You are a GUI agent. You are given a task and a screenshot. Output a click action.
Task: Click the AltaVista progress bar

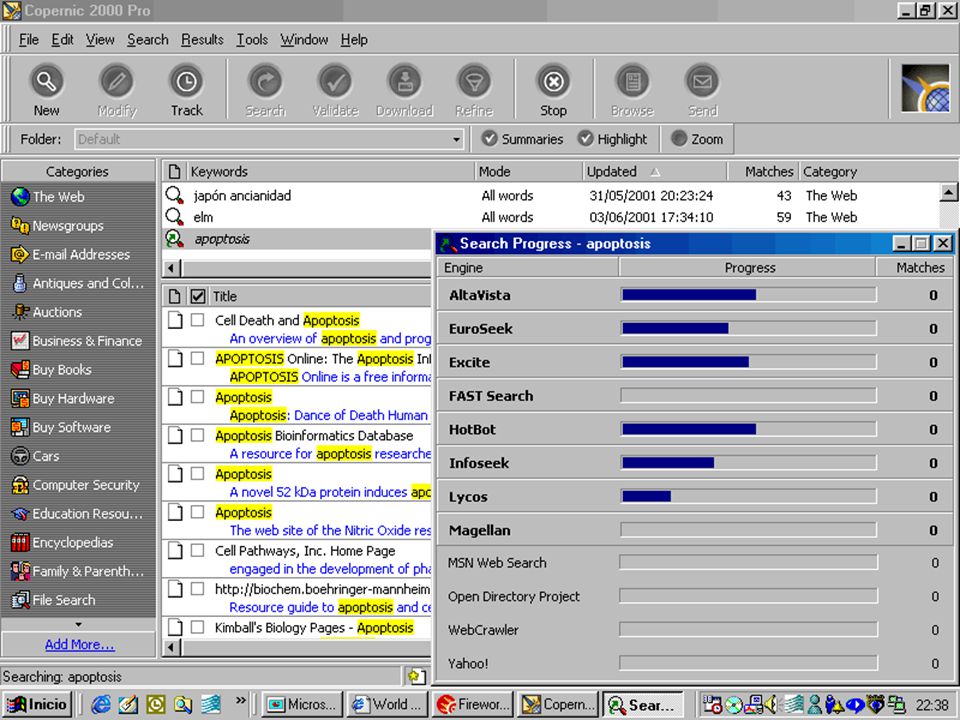click(x=748, y=295)
